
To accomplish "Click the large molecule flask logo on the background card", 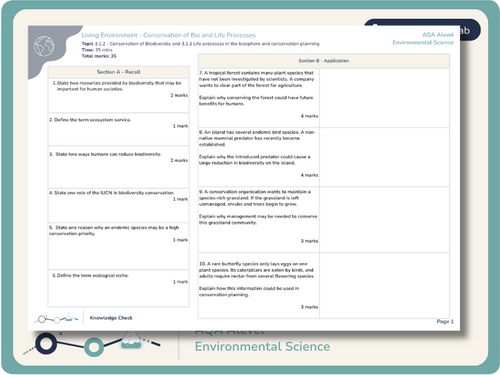I will (x=92, y=344).
